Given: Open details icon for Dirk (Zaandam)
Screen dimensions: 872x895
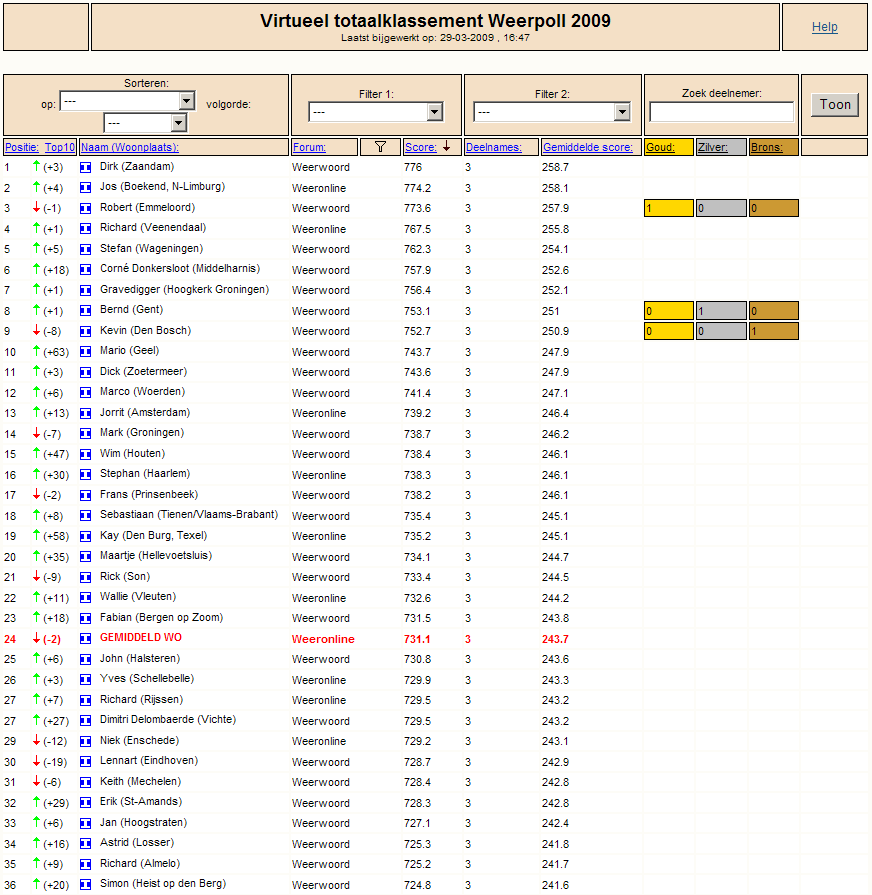Looking at the screenshot, I should pos(86,167).
